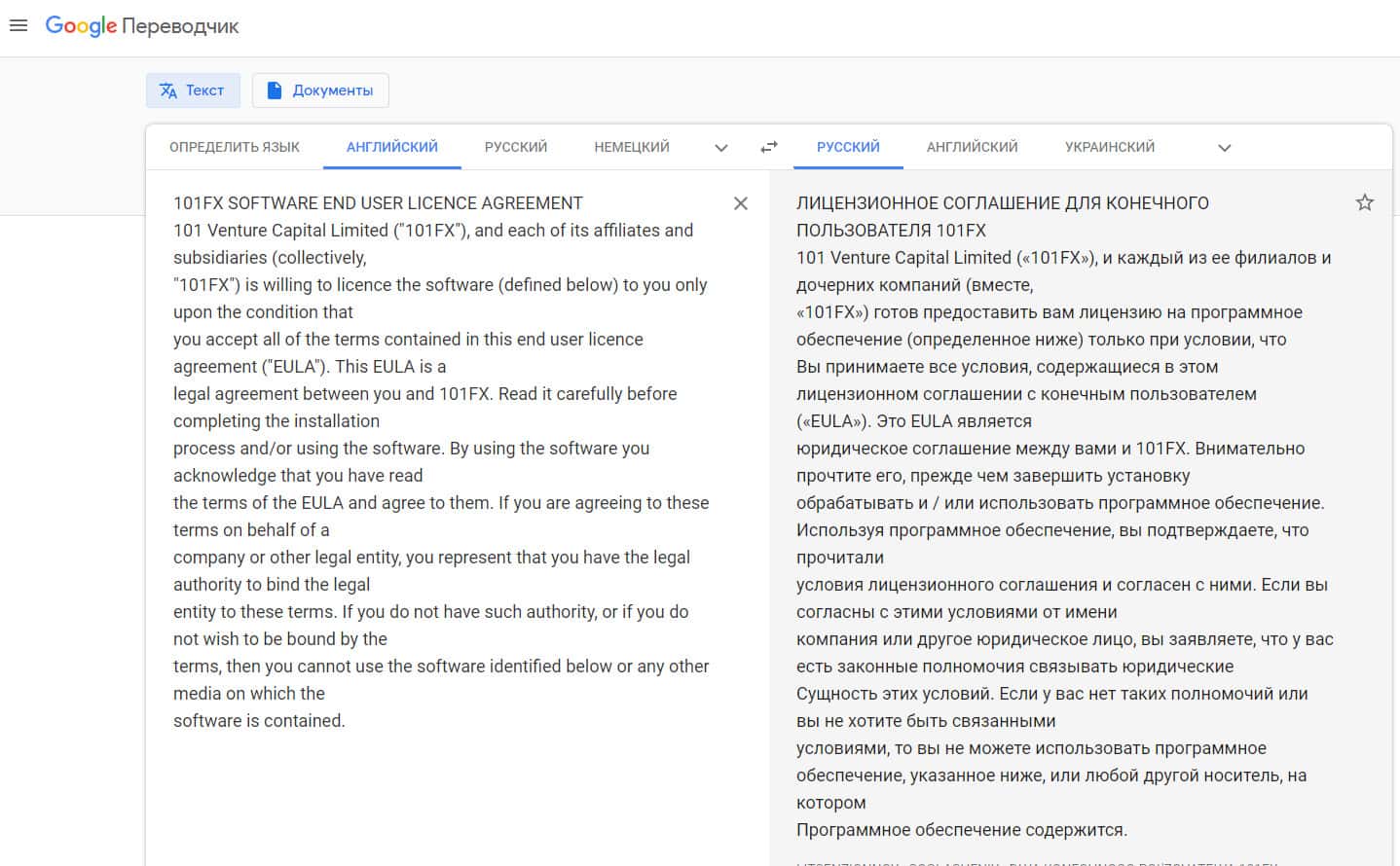
Task: Set source language to Русский
Action: (516, 147)
